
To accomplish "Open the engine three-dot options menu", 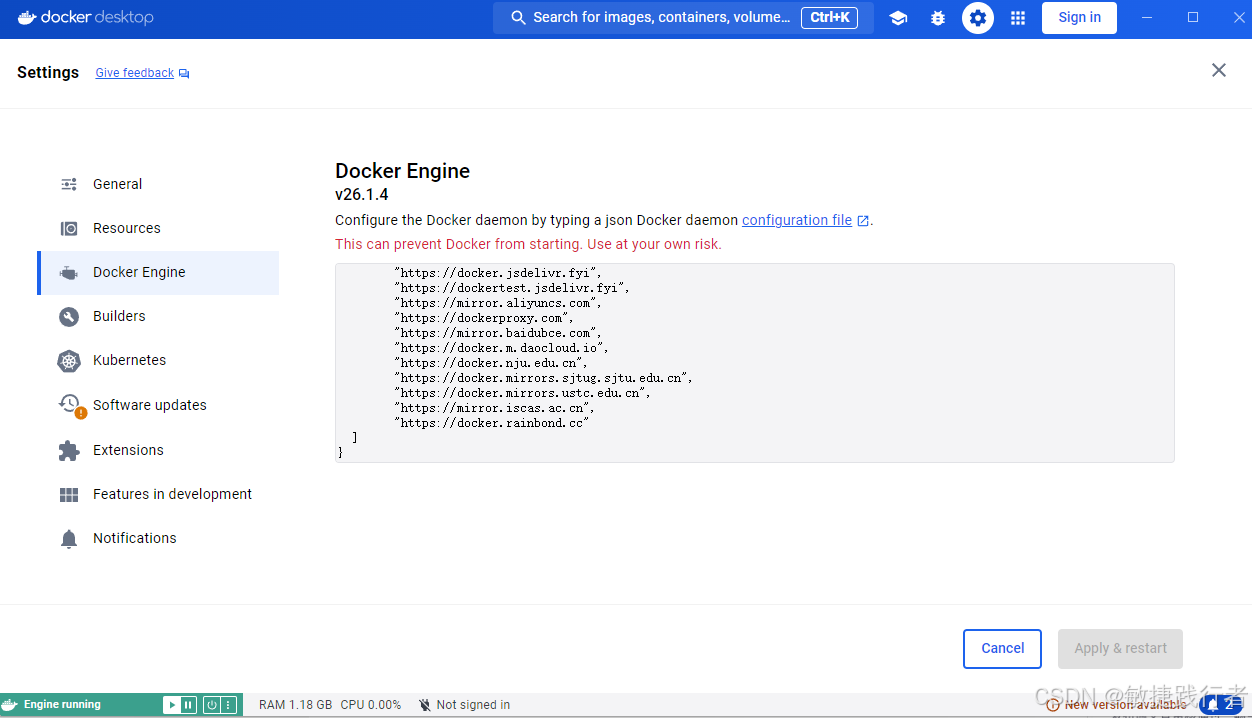I will click(x=228, y=705).
